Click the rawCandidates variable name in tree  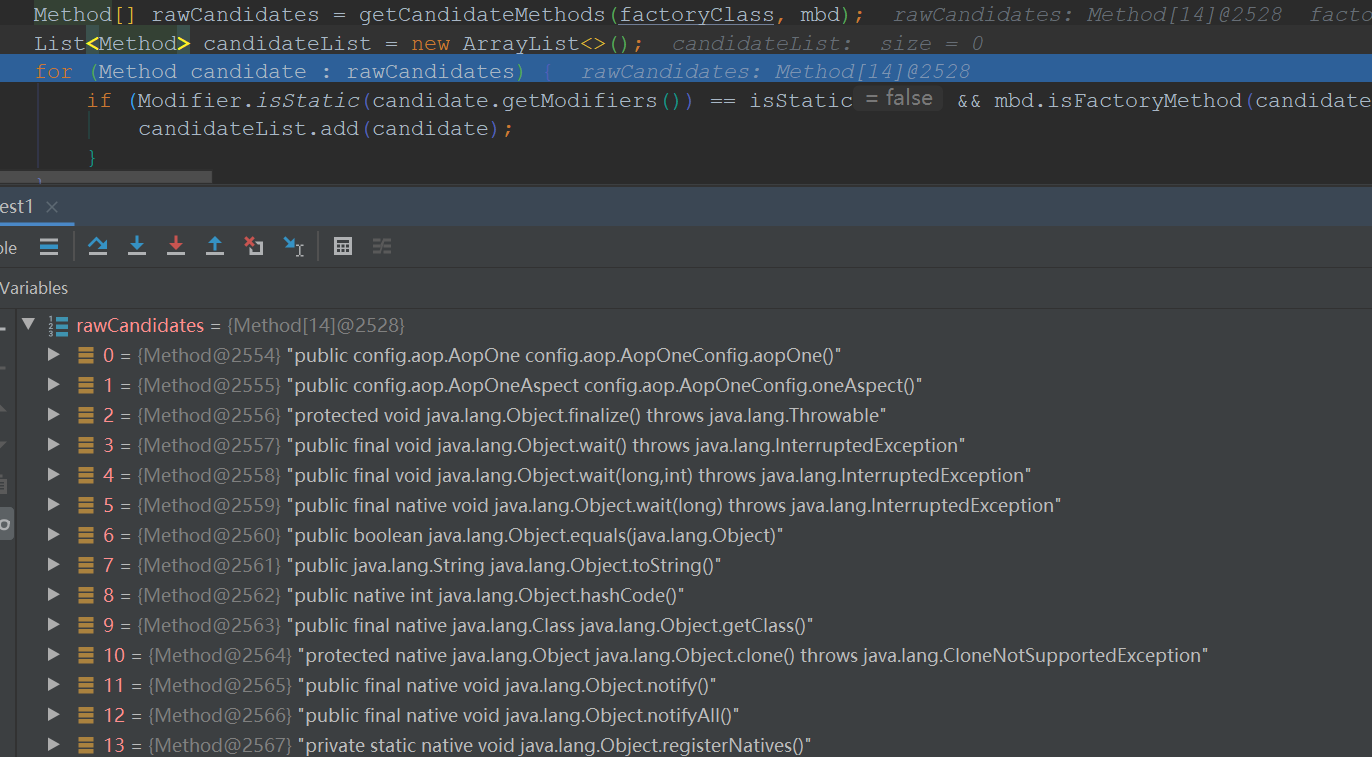pyautogui.click(x=140, y=325)
